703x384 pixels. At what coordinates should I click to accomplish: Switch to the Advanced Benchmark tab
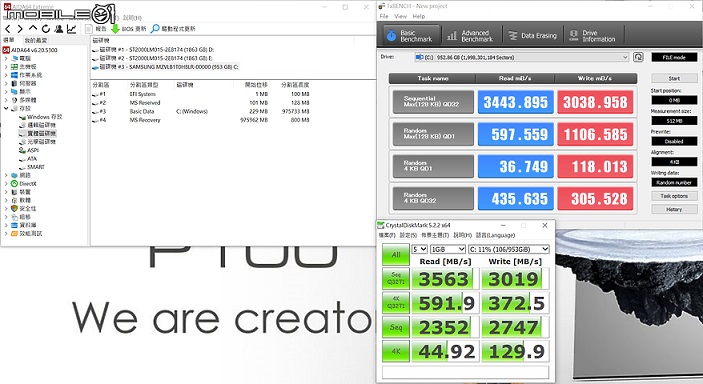(x=470, y=35)
